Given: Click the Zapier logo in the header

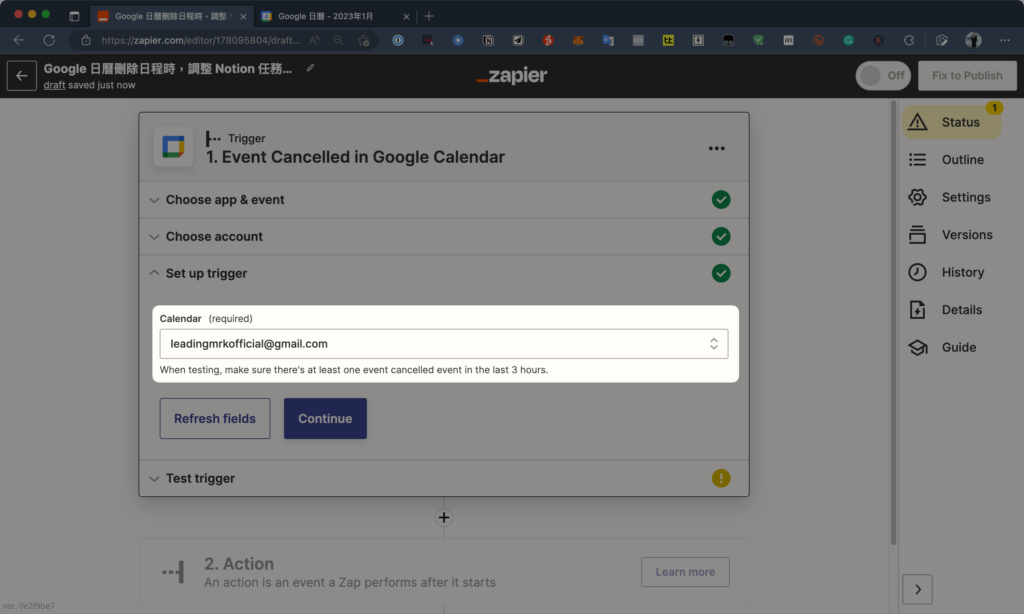Looking at the screenshot, I should (512, 76).
